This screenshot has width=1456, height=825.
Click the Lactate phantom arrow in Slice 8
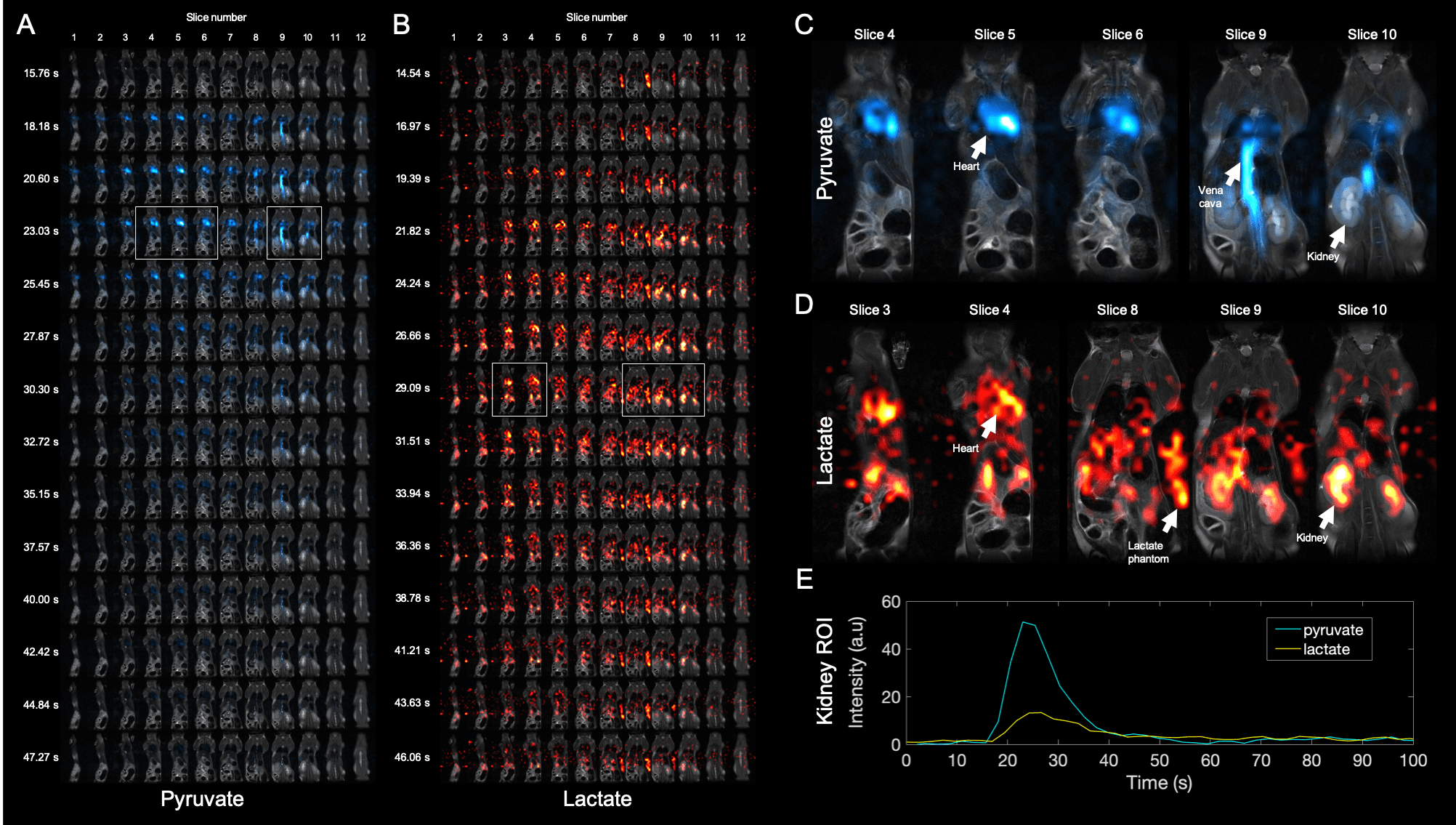[1169, 520]
